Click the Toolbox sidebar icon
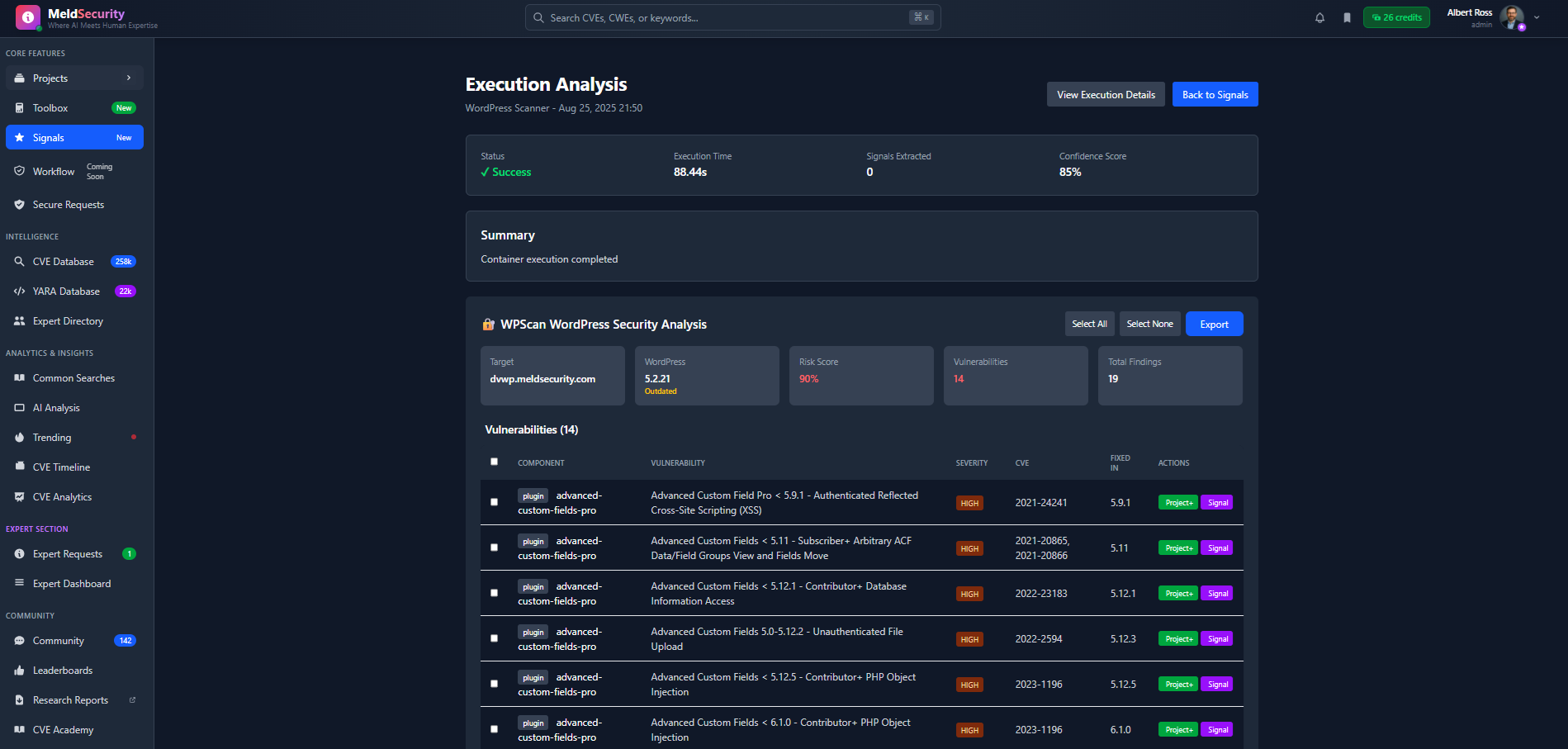 (20, 108)
